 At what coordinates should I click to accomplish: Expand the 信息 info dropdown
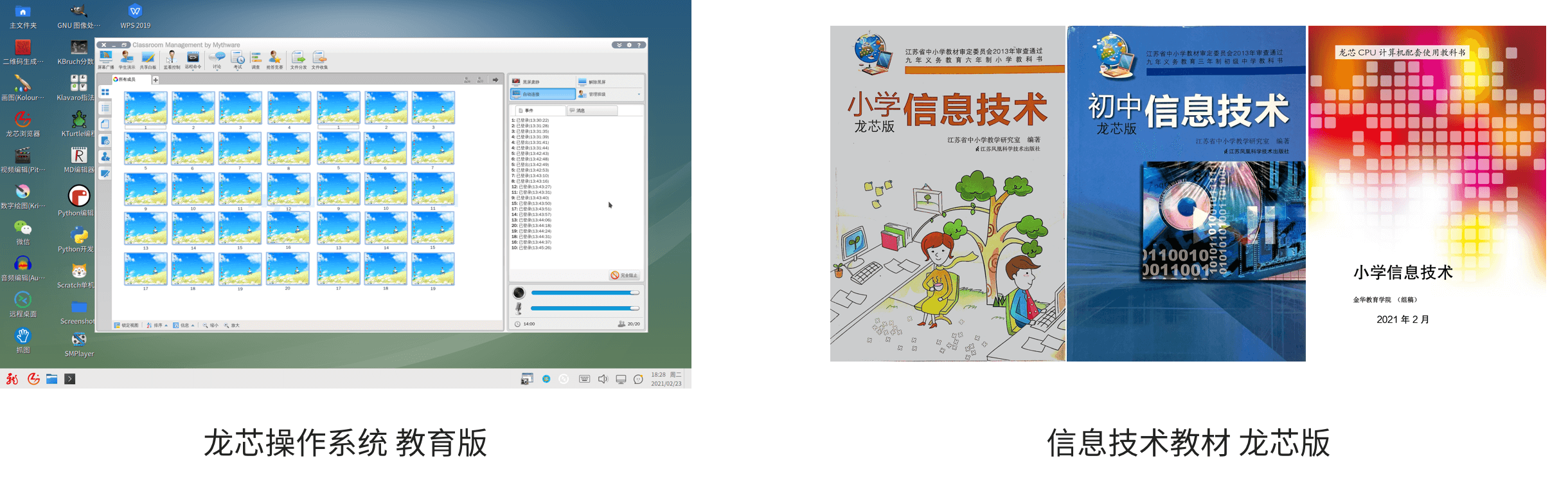(184, 325)
